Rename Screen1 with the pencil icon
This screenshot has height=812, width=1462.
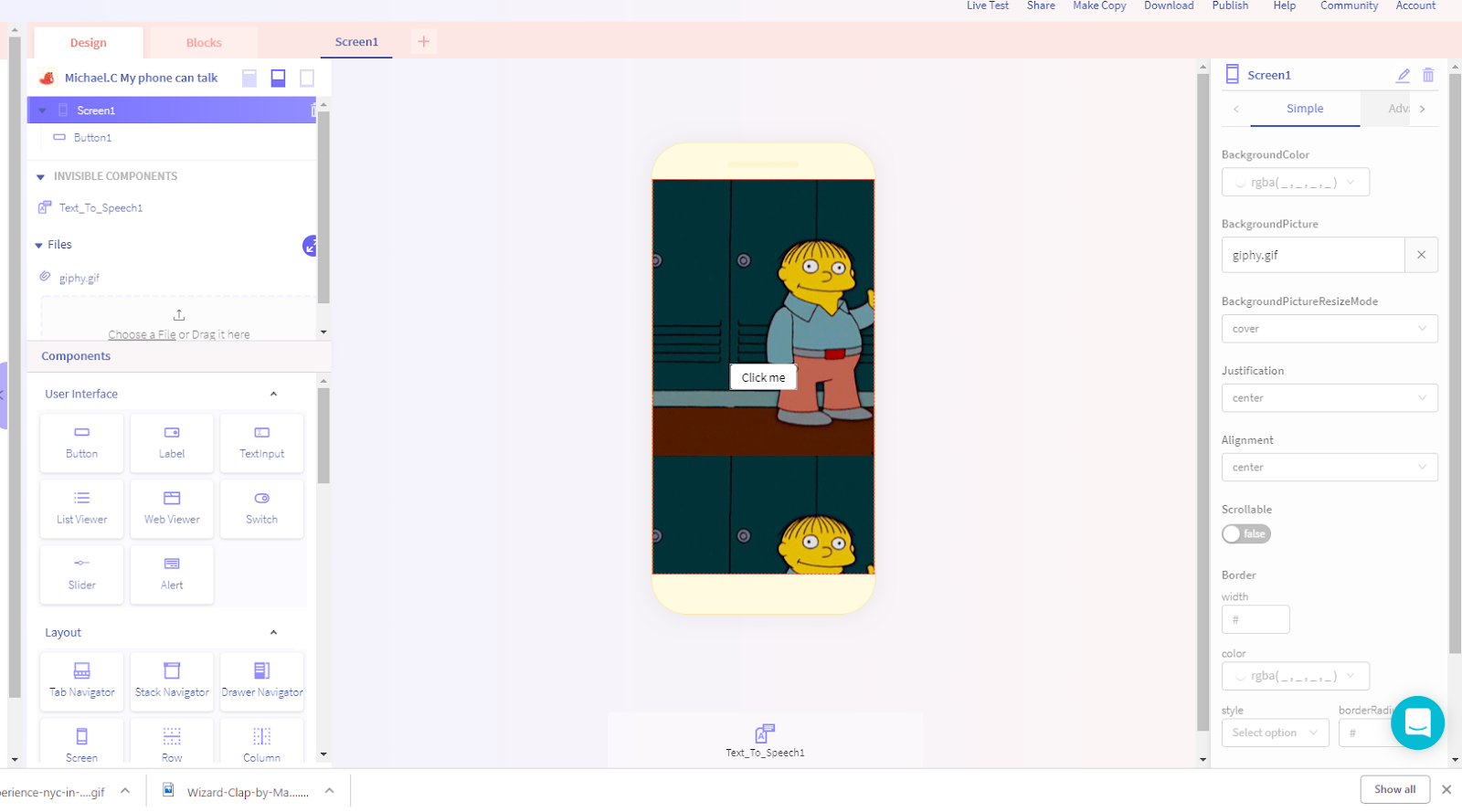point(1404,75)
